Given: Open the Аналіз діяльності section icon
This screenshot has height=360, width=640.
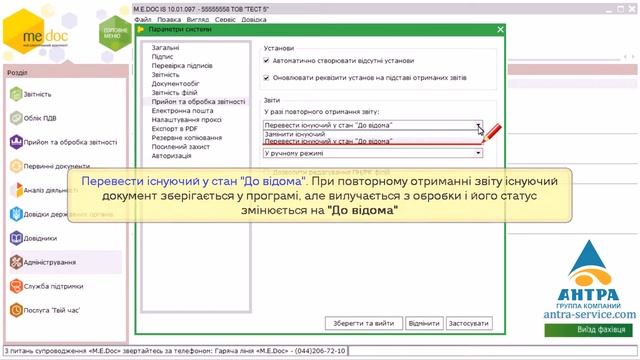Looking at the screenshot, I should 16,190.
